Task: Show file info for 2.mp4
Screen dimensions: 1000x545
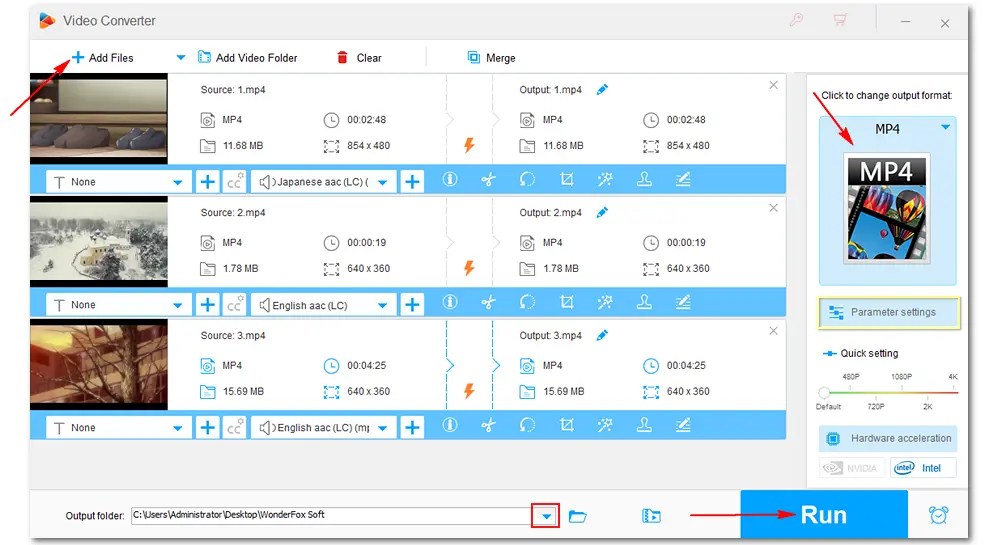Action: point(450,302)
